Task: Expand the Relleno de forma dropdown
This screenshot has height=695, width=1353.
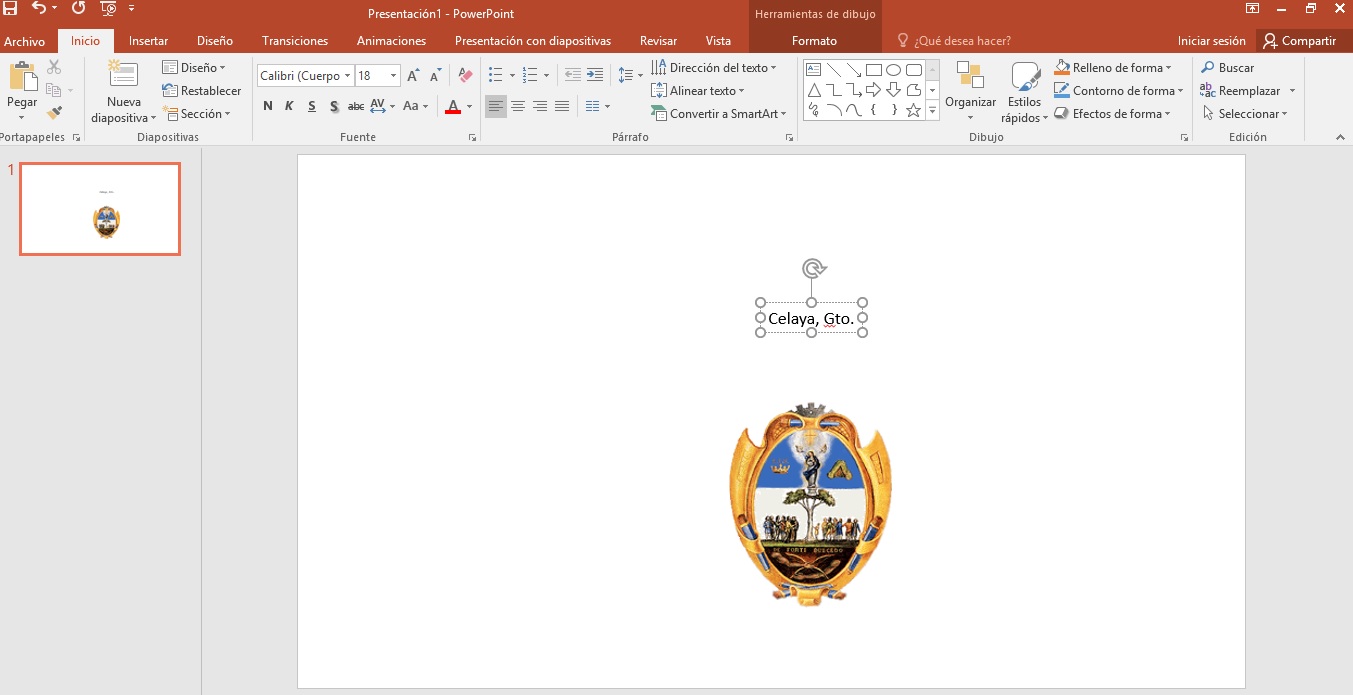Action: pyautogui.click(x=1168, y=68)
